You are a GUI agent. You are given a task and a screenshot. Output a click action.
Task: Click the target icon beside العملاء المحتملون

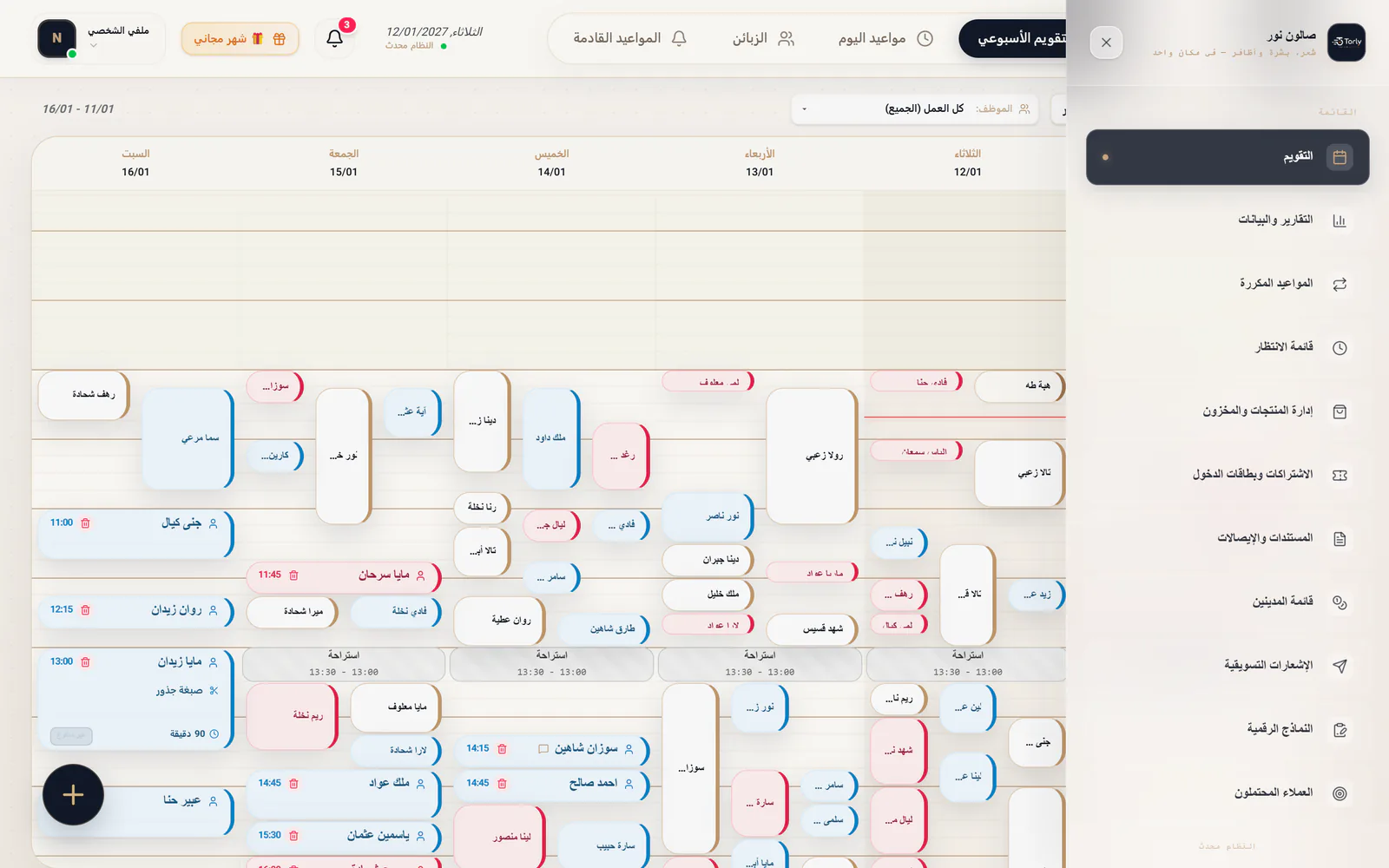[x=1340, y=793]
